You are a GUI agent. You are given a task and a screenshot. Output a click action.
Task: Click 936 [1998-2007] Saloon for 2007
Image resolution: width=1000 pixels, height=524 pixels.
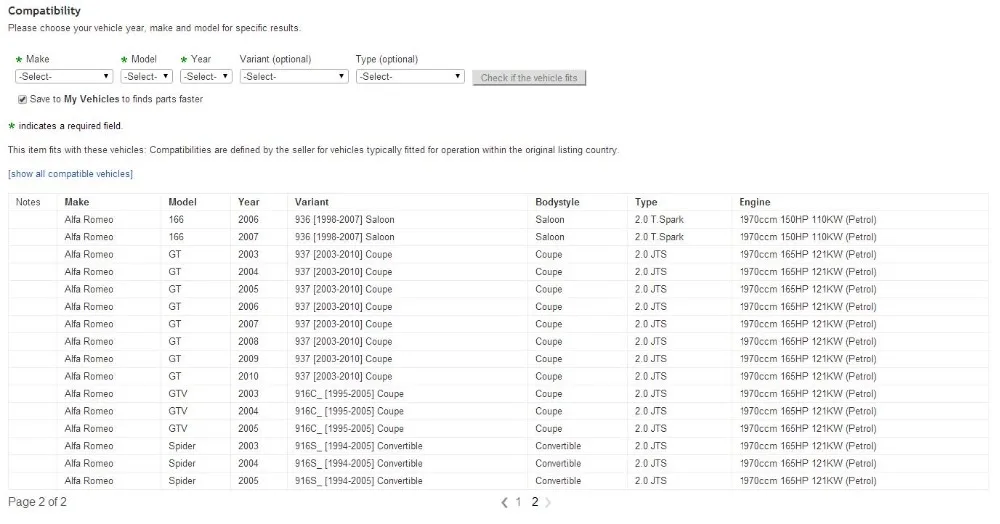(344, 237)
